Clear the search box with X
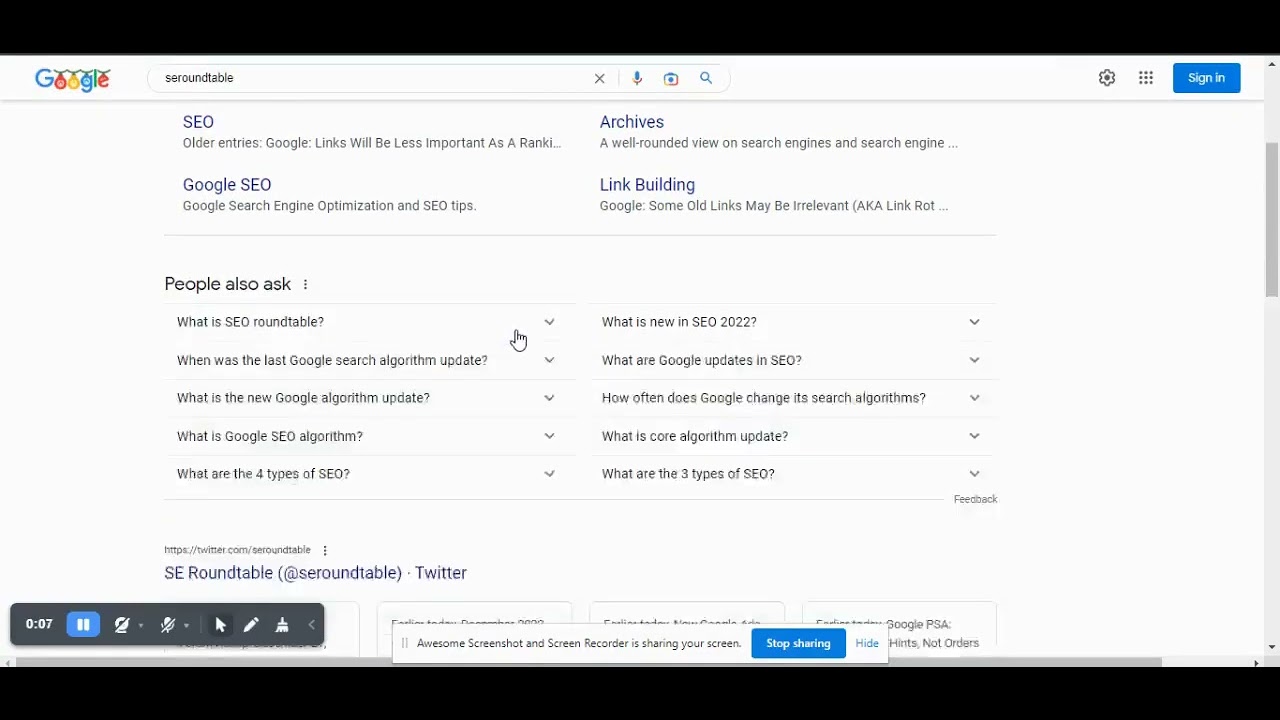This screenshot has width=1280, height=720. 600,78
